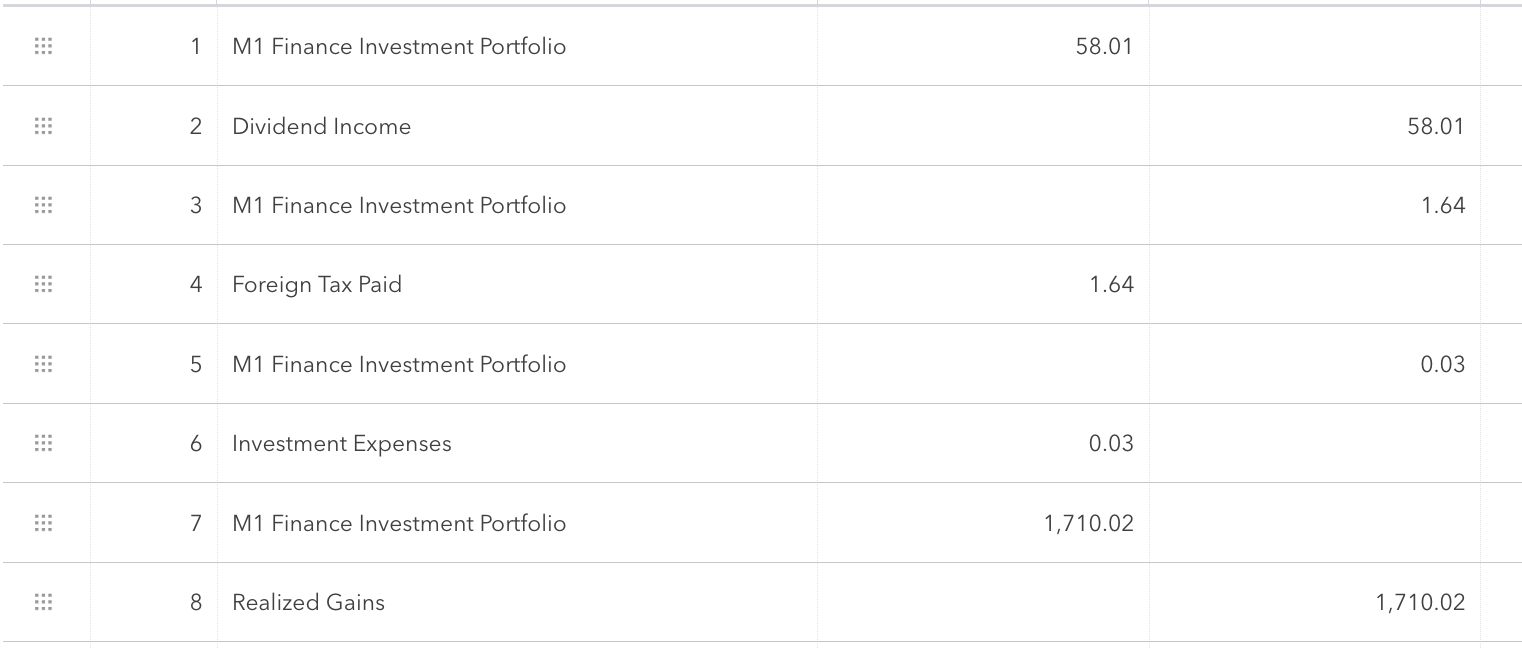The width and height of the screenshot is (1522, 648).
Task: Click drag handle icon on row 7
Action: [x=43, y=523]
